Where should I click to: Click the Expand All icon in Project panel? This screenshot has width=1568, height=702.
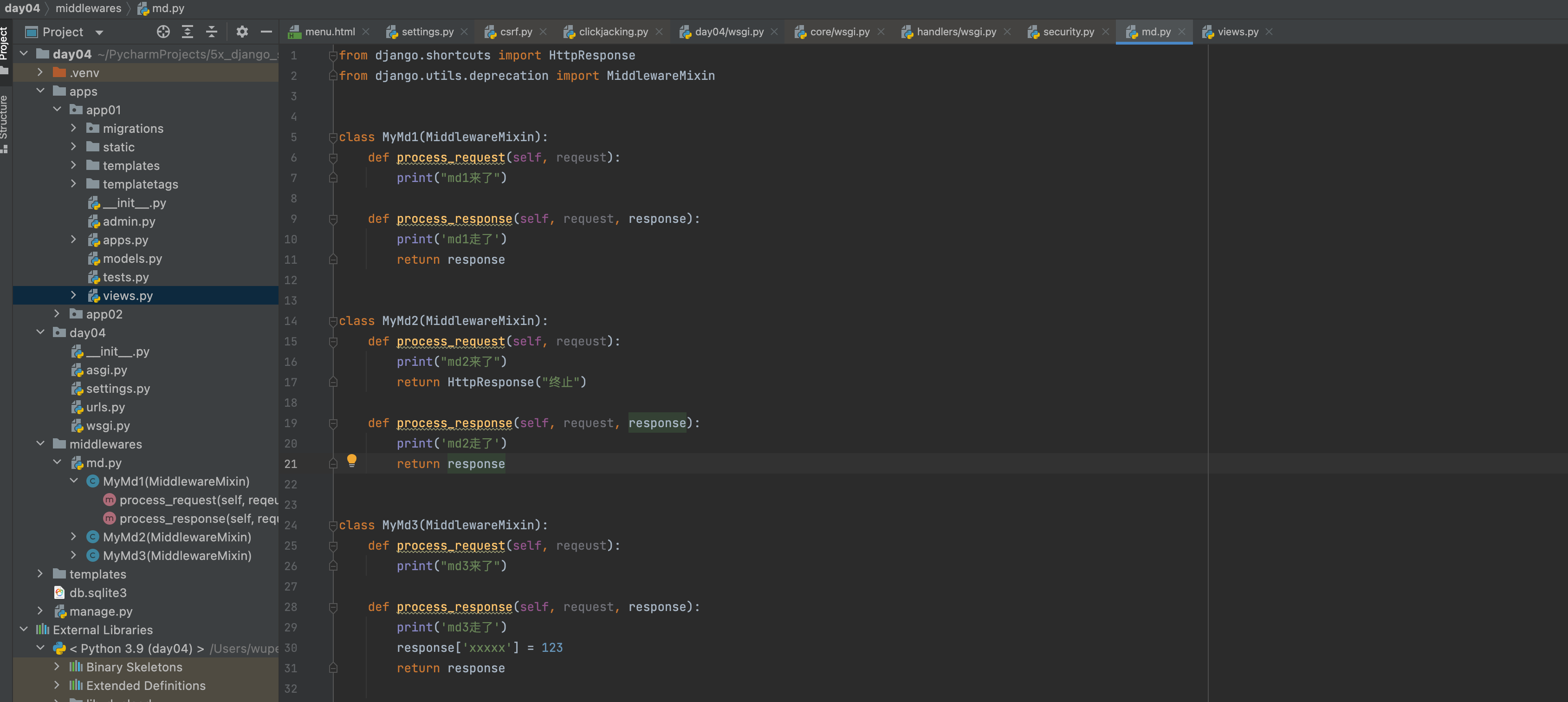pyautogui.click(x=188, y=32)
